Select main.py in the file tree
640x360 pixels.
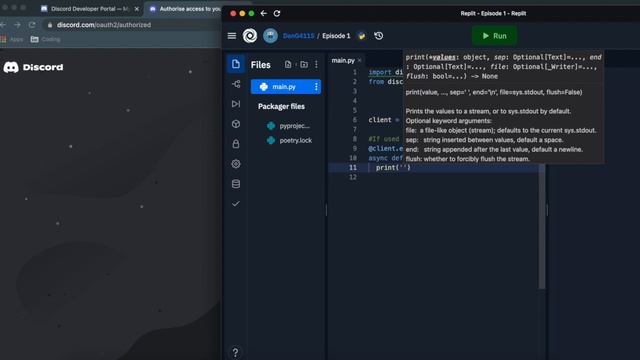286,87
